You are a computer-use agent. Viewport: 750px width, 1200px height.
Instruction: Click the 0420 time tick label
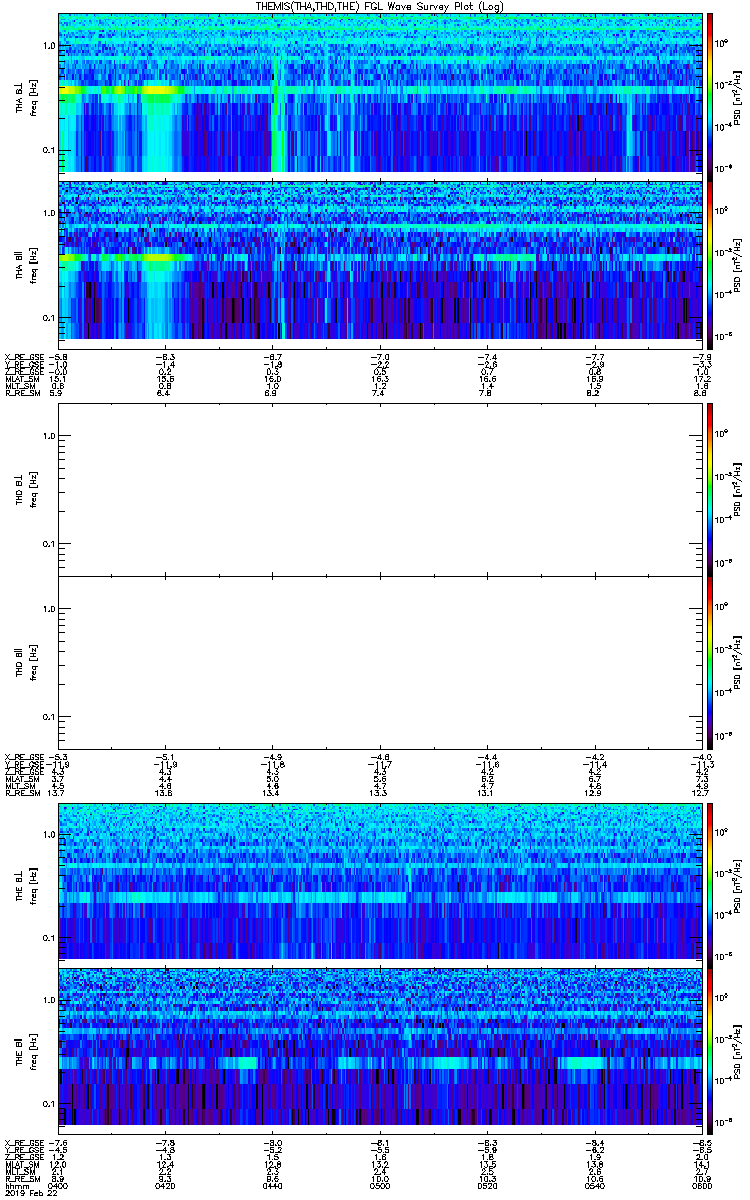[165, 1186]
